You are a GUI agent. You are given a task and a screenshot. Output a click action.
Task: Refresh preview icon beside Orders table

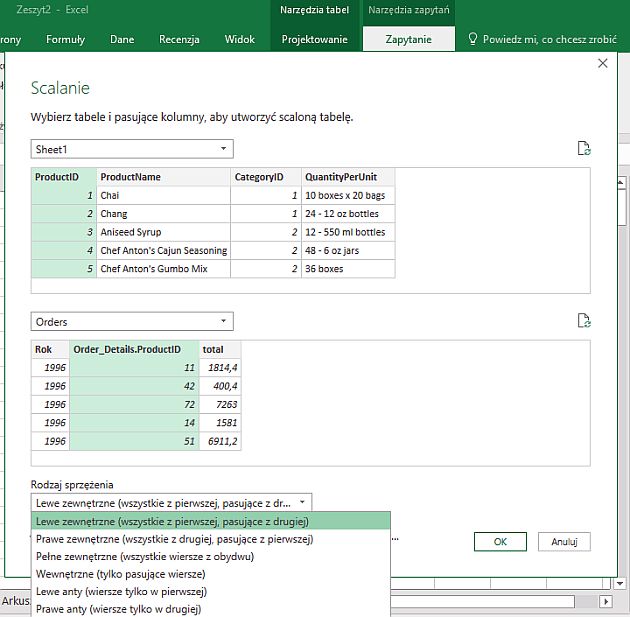coord(584,321)
